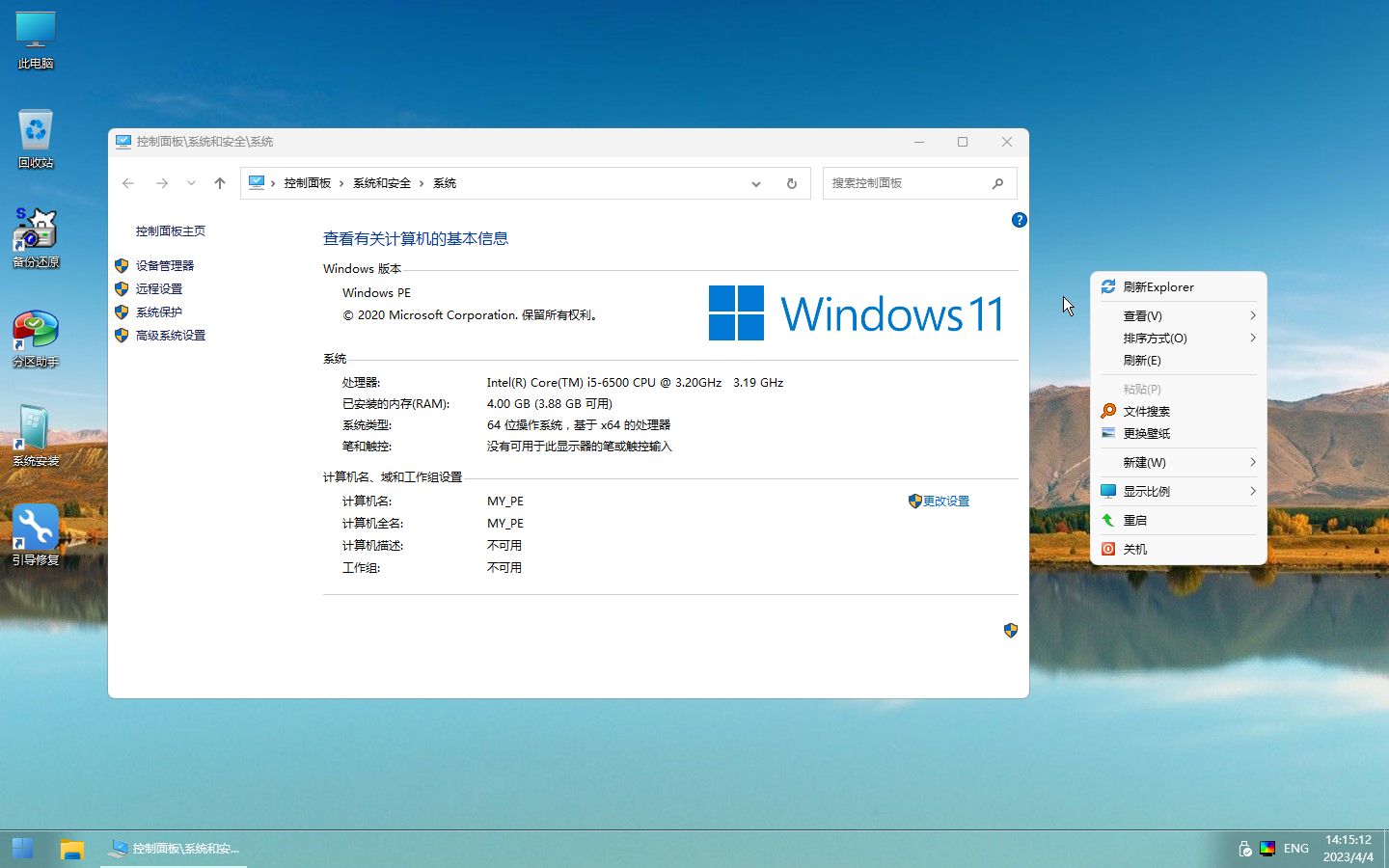
Task: Open 高级系统设置 from the sidebar
Action: pos(171,335)
